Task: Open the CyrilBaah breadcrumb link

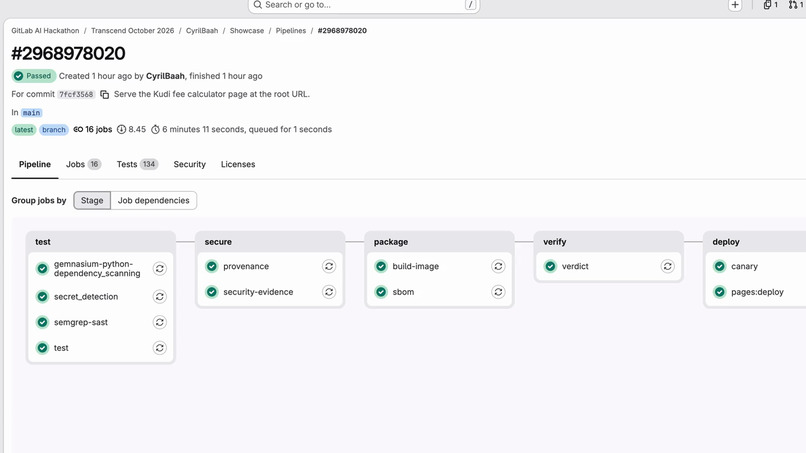Action: [x=202, y=31]
